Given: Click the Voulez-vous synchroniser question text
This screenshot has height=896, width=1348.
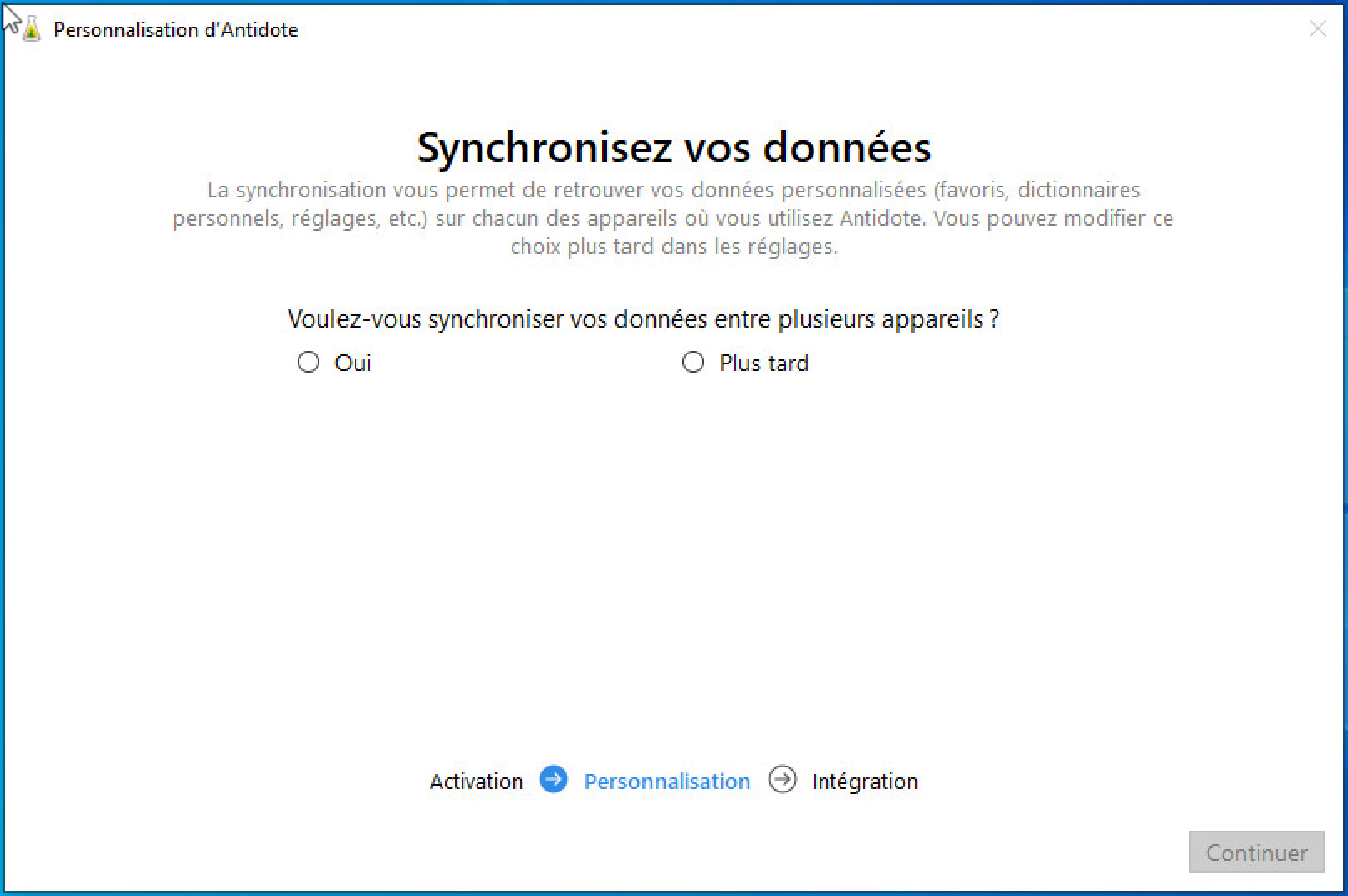Looking at the screenshot, I should tap(643, 319).
